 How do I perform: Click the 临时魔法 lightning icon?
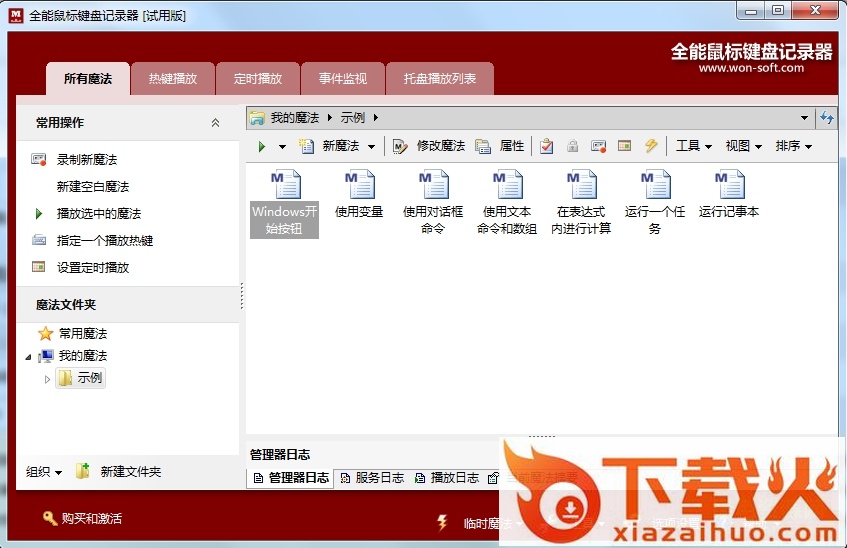[442, 522]
